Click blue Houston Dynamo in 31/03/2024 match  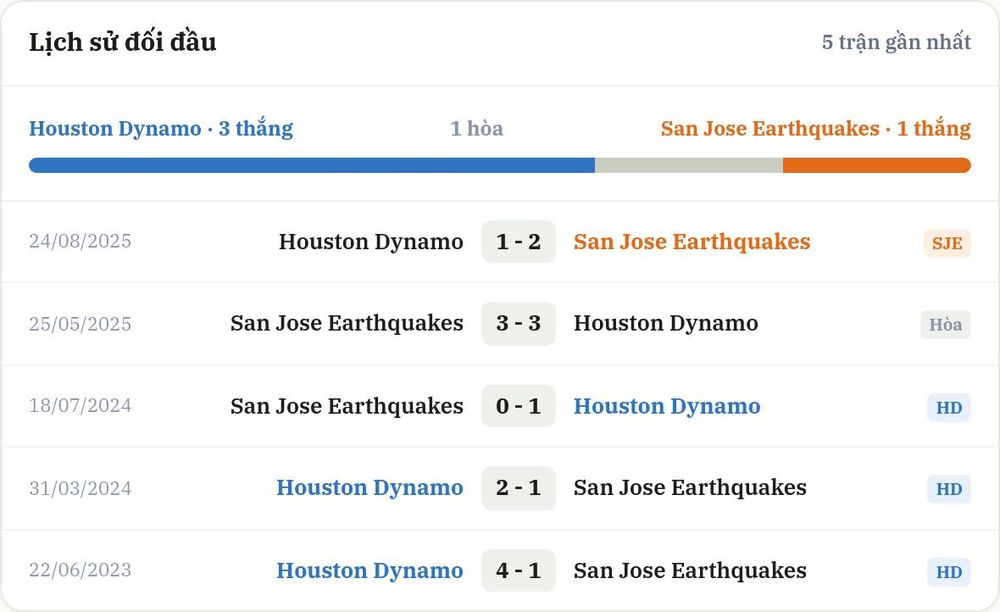370,488
